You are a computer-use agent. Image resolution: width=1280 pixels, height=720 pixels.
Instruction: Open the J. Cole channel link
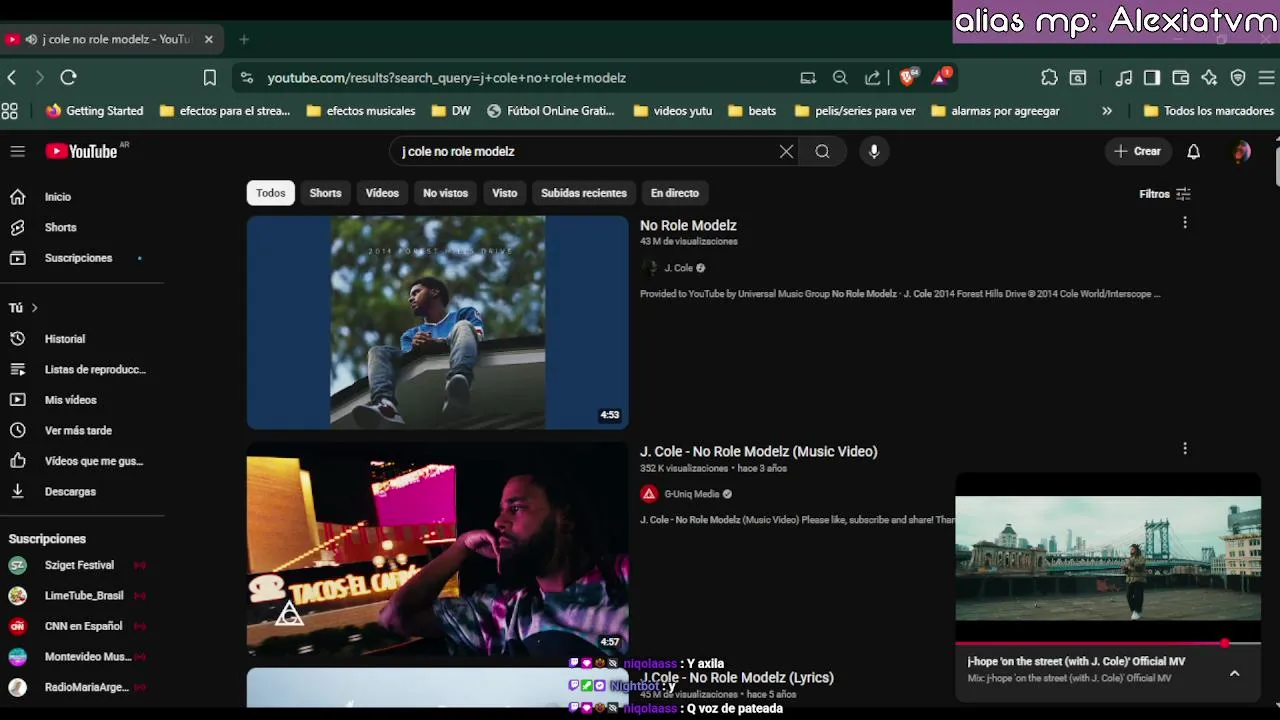(x=678, y=268)
